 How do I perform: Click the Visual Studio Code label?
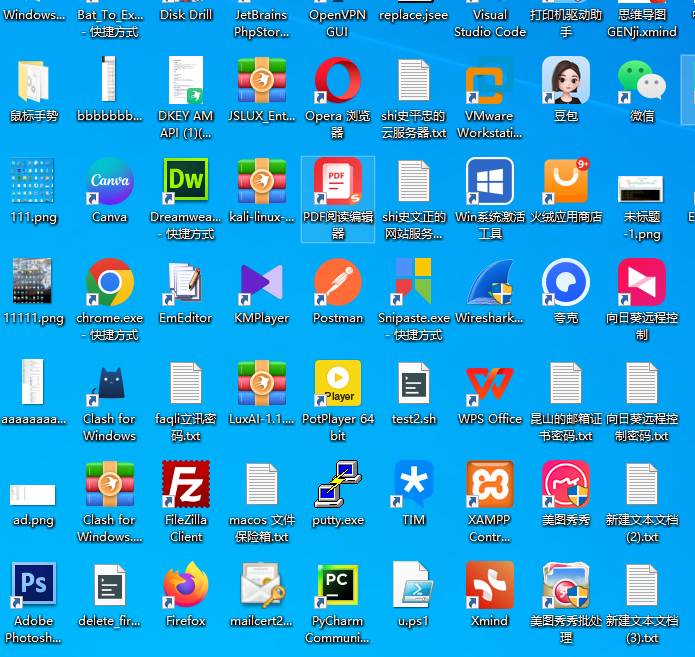(490, 23)
